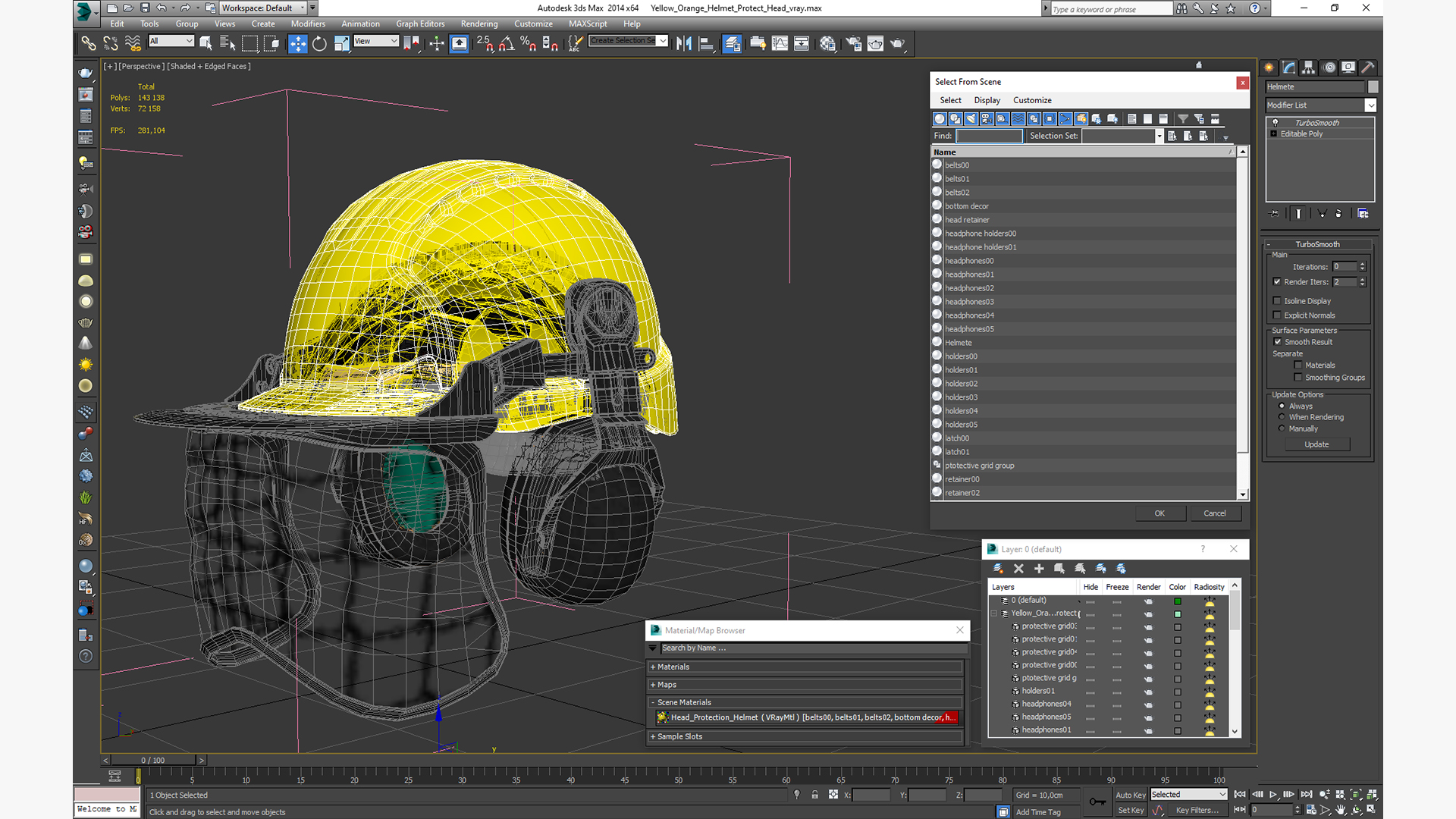Viewport: 1456px width, 819px height.
Task: Select the Select and Move tool
Action: coord(298,44)
